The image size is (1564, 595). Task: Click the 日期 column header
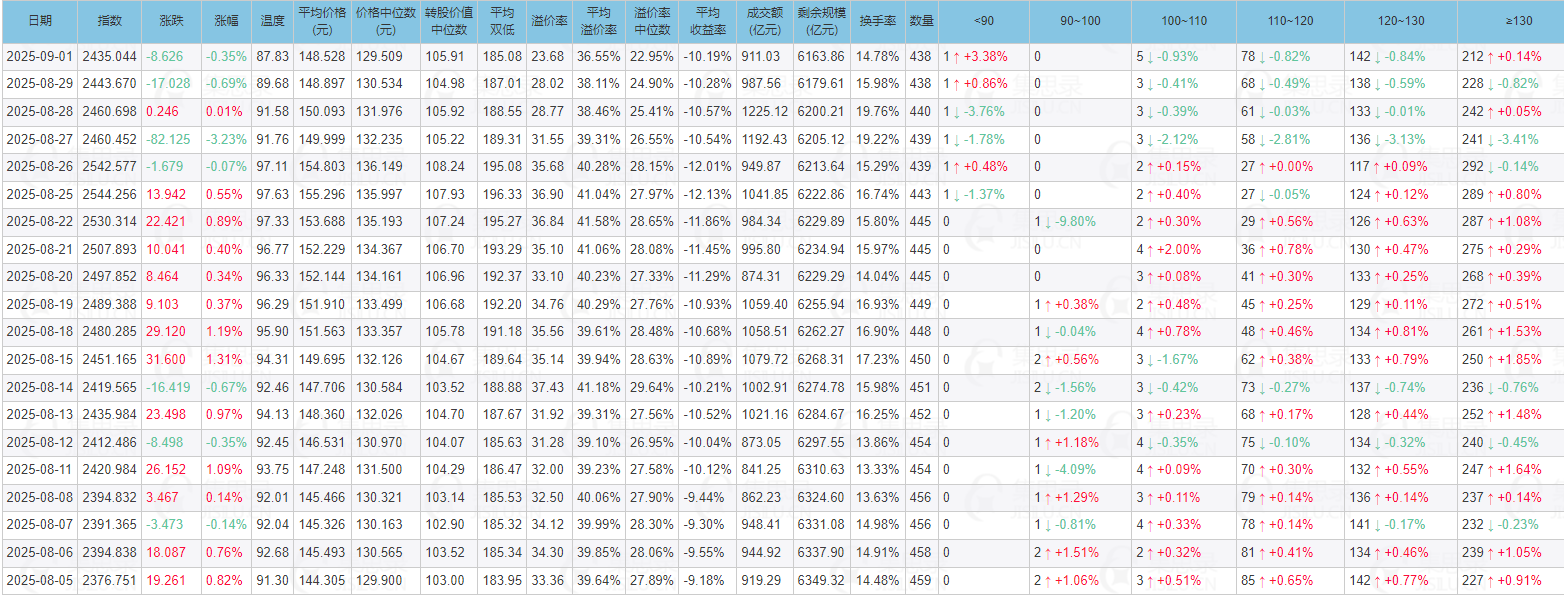tap(39, 20)
